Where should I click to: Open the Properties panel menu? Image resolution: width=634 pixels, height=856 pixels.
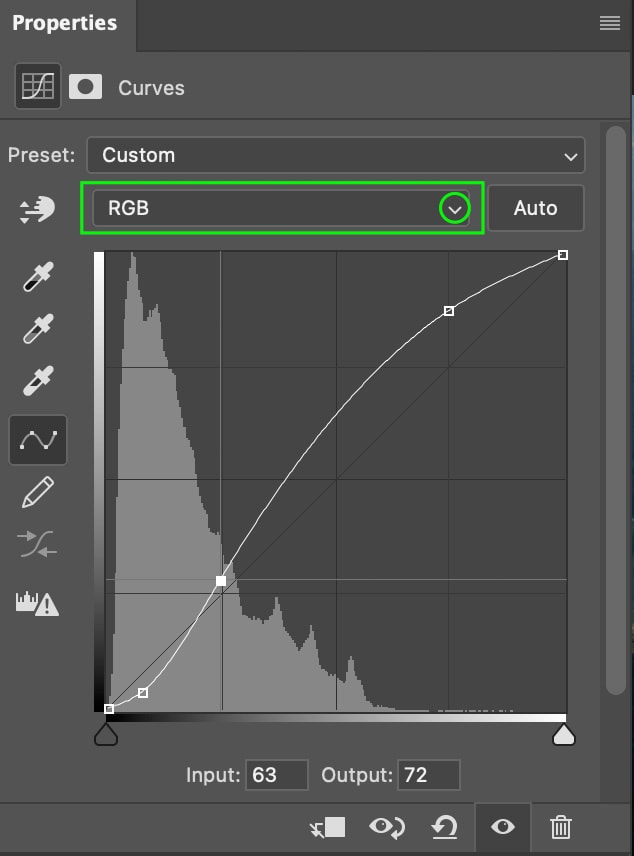click(609, 23)
